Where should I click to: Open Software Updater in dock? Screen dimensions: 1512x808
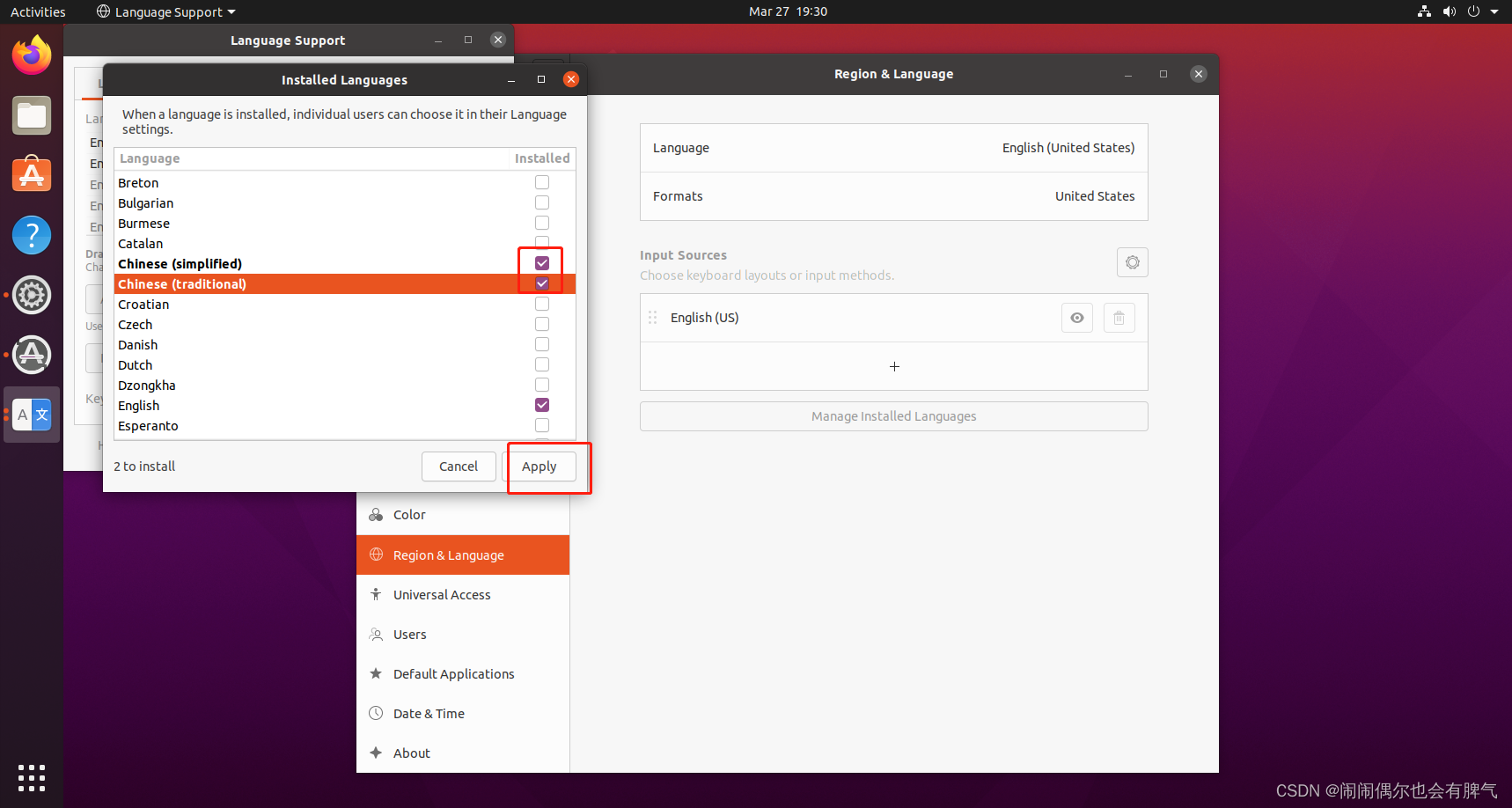[32, 355]
